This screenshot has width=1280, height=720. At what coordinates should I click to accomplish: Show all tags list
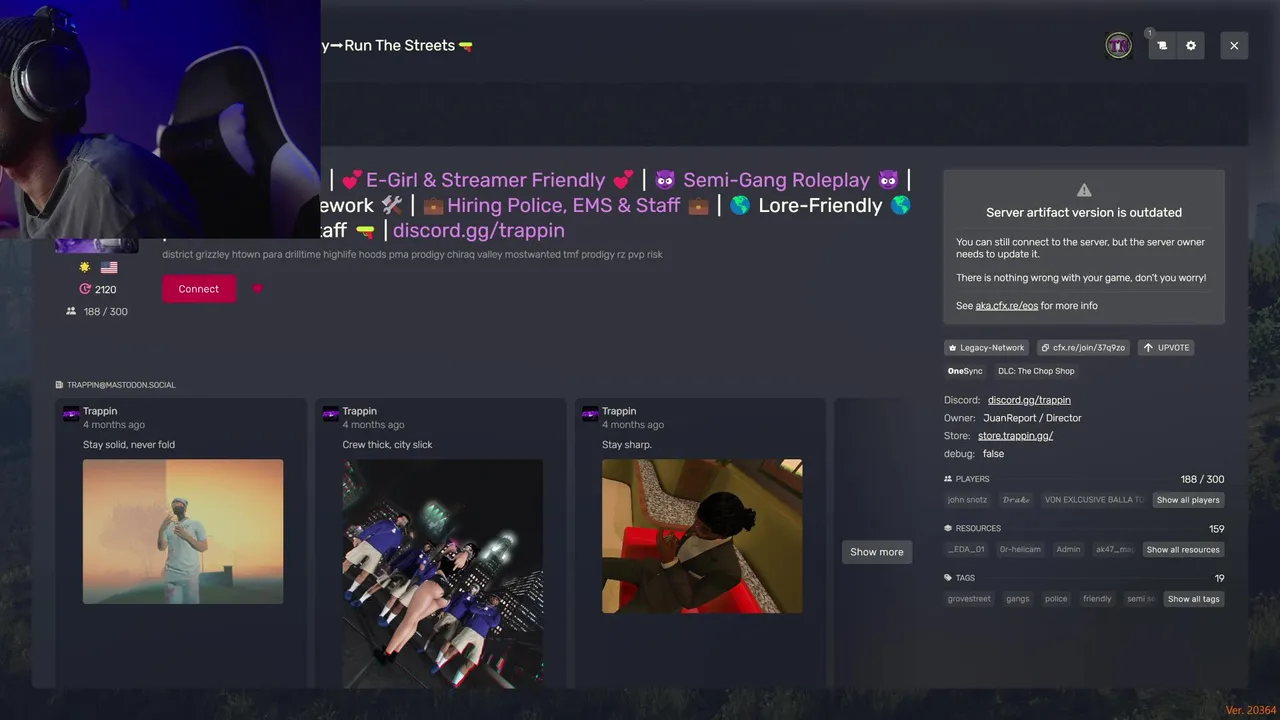pos(1194,599)
